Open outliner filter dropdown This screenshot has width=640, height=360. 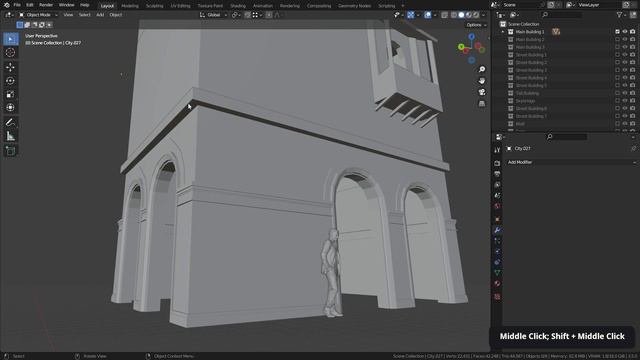621,15
